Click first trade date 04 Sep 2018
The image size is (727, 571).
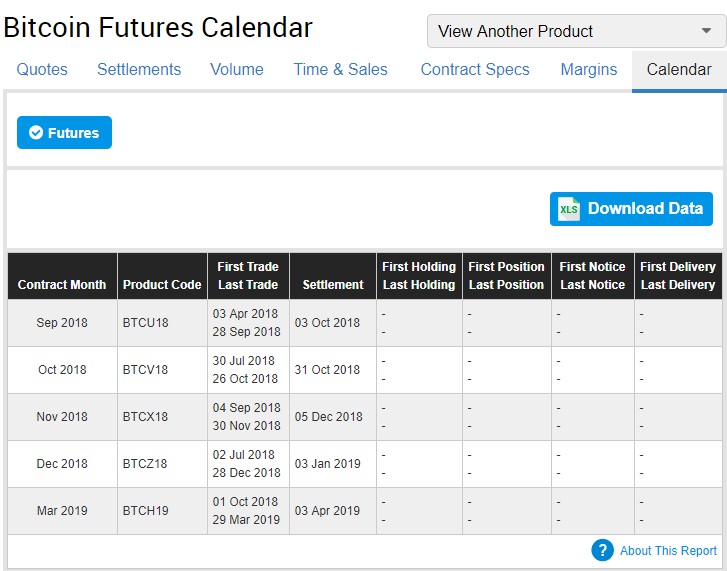pyautogui.click(x=247, y=408)
